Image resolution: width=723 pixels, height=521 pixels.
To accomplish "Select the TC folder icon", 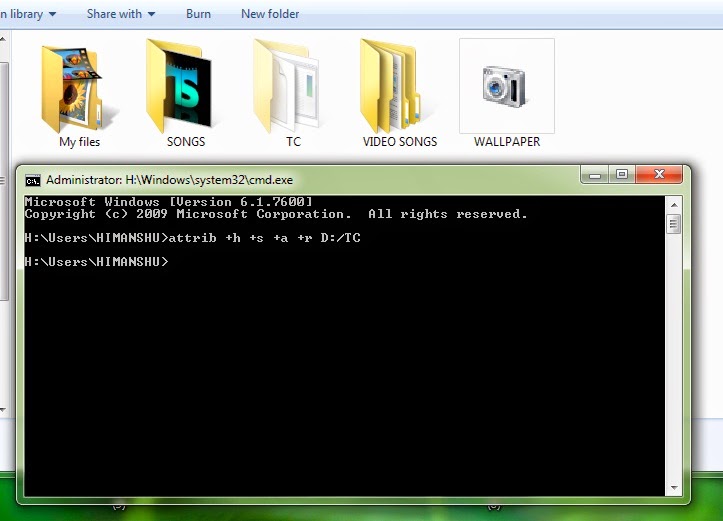I will pyautogui.click(x=286, y=86).
